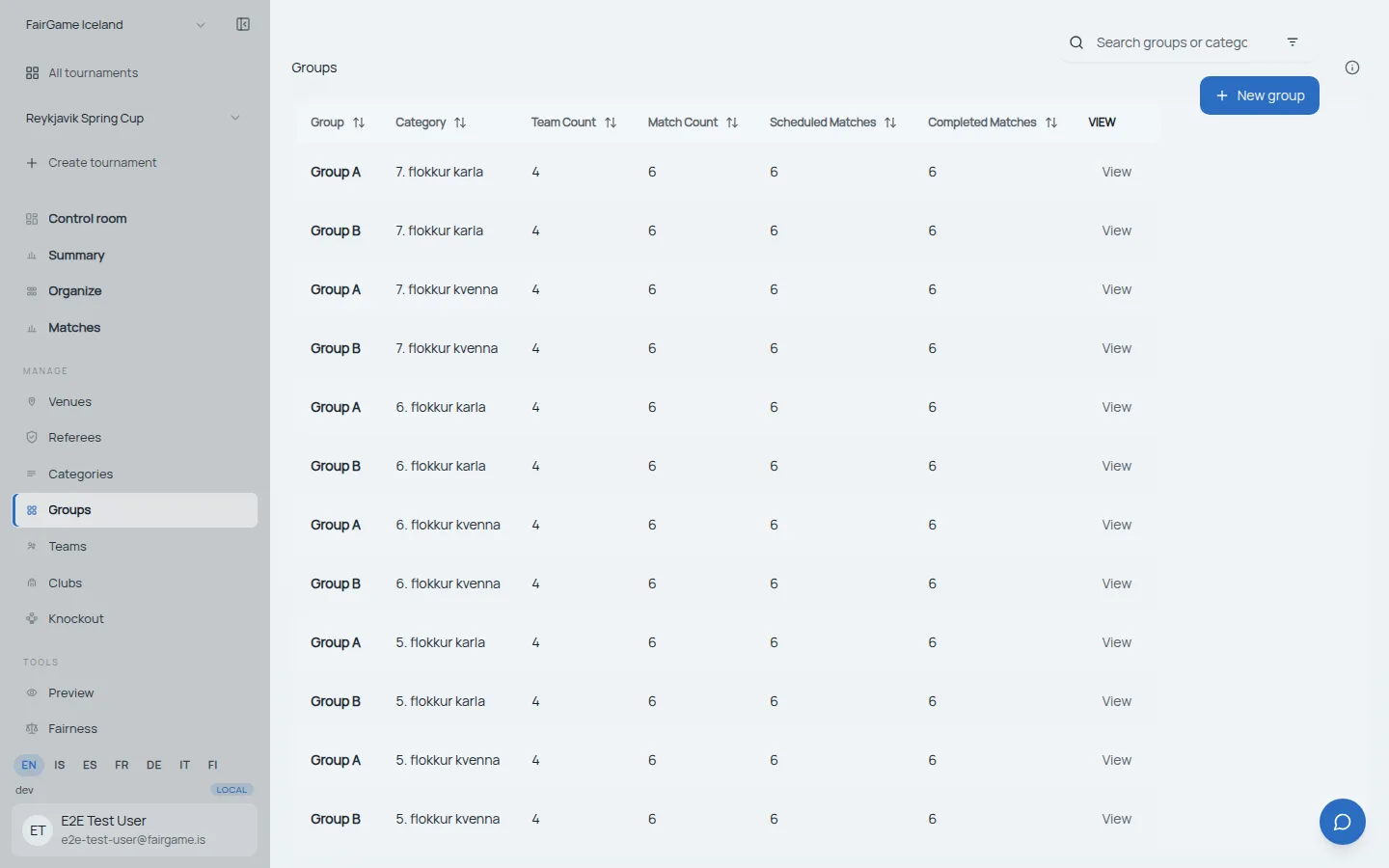
Task: Click the Teams icon in sidebar
Action: tap(32, 547)
